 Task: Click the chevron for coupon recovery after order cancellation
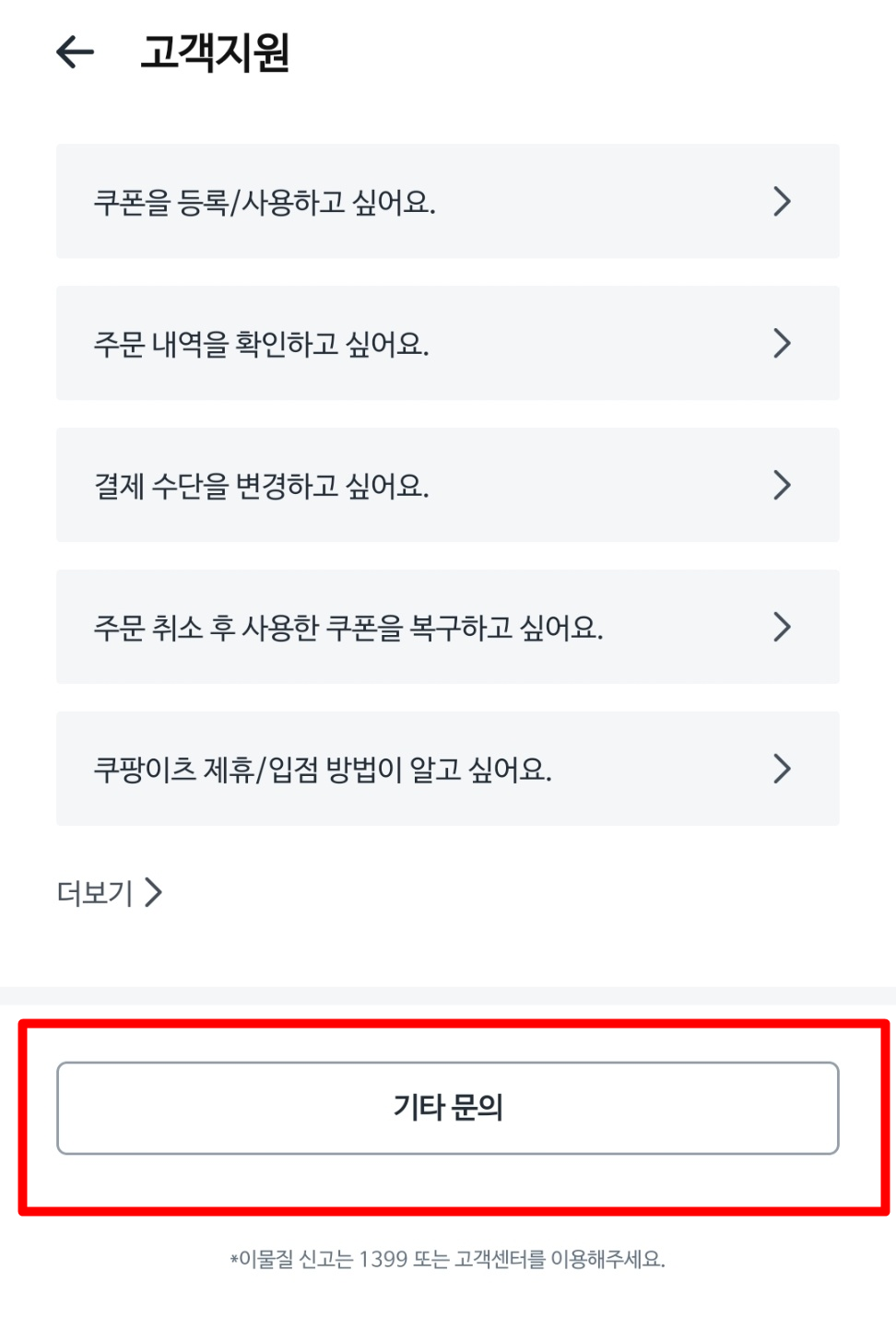(783, 627)
